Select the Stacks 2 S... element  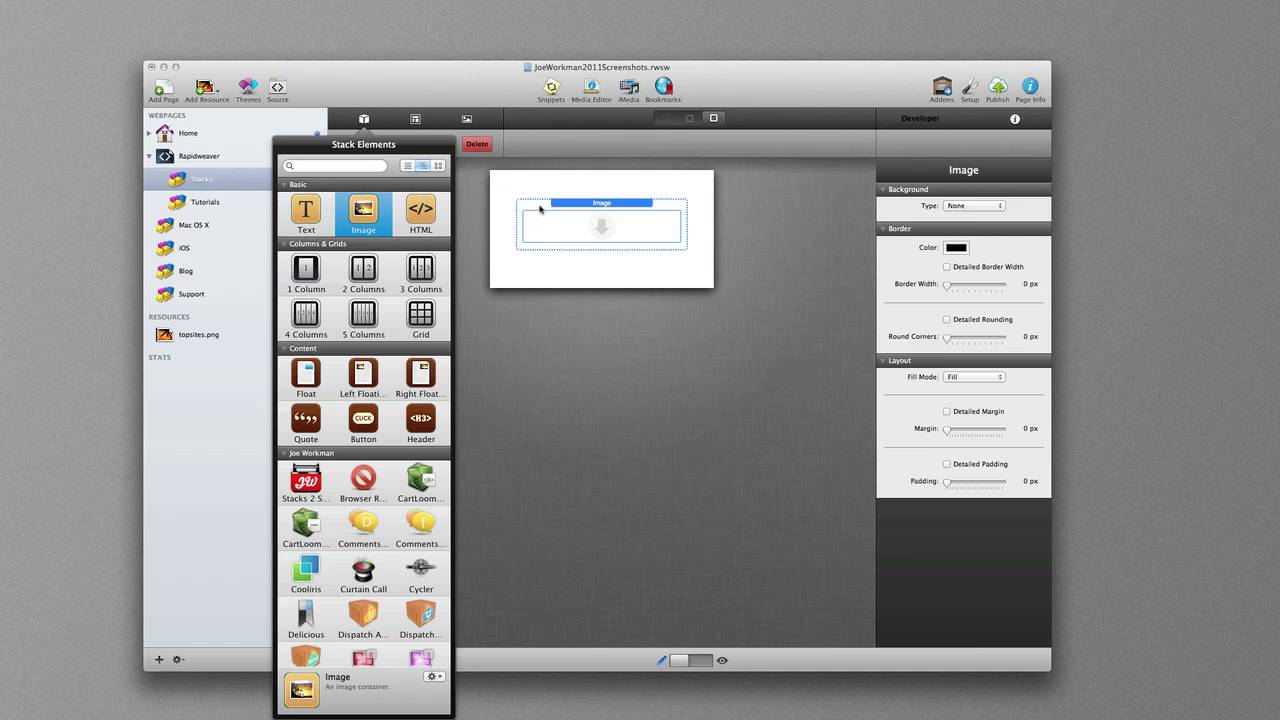pyautogui.click(x=306, y=483)
